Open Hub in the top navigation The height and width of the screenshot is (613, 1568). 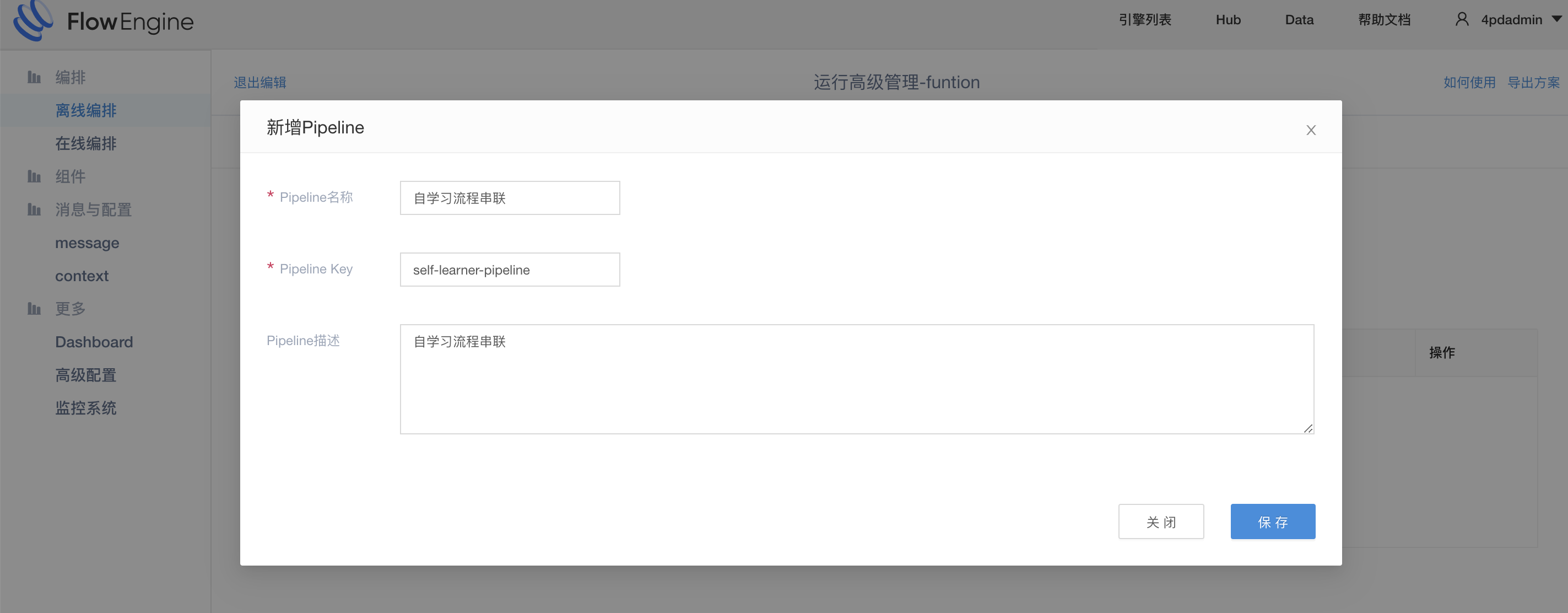[1229, 19]
